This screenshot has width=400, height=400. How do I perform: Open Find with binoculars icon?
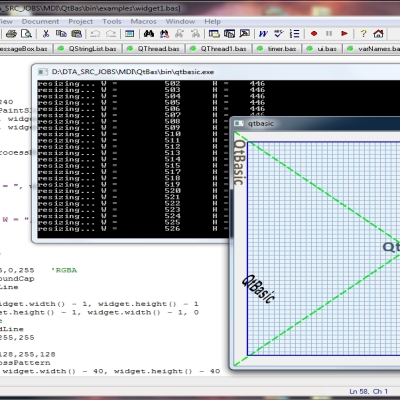149,34
